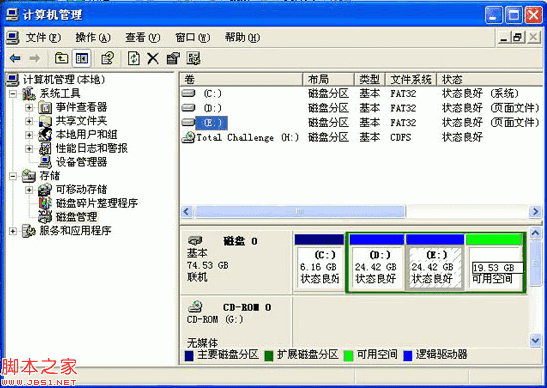Click the Delete X toolbar icon

click(x=153, y=58)
